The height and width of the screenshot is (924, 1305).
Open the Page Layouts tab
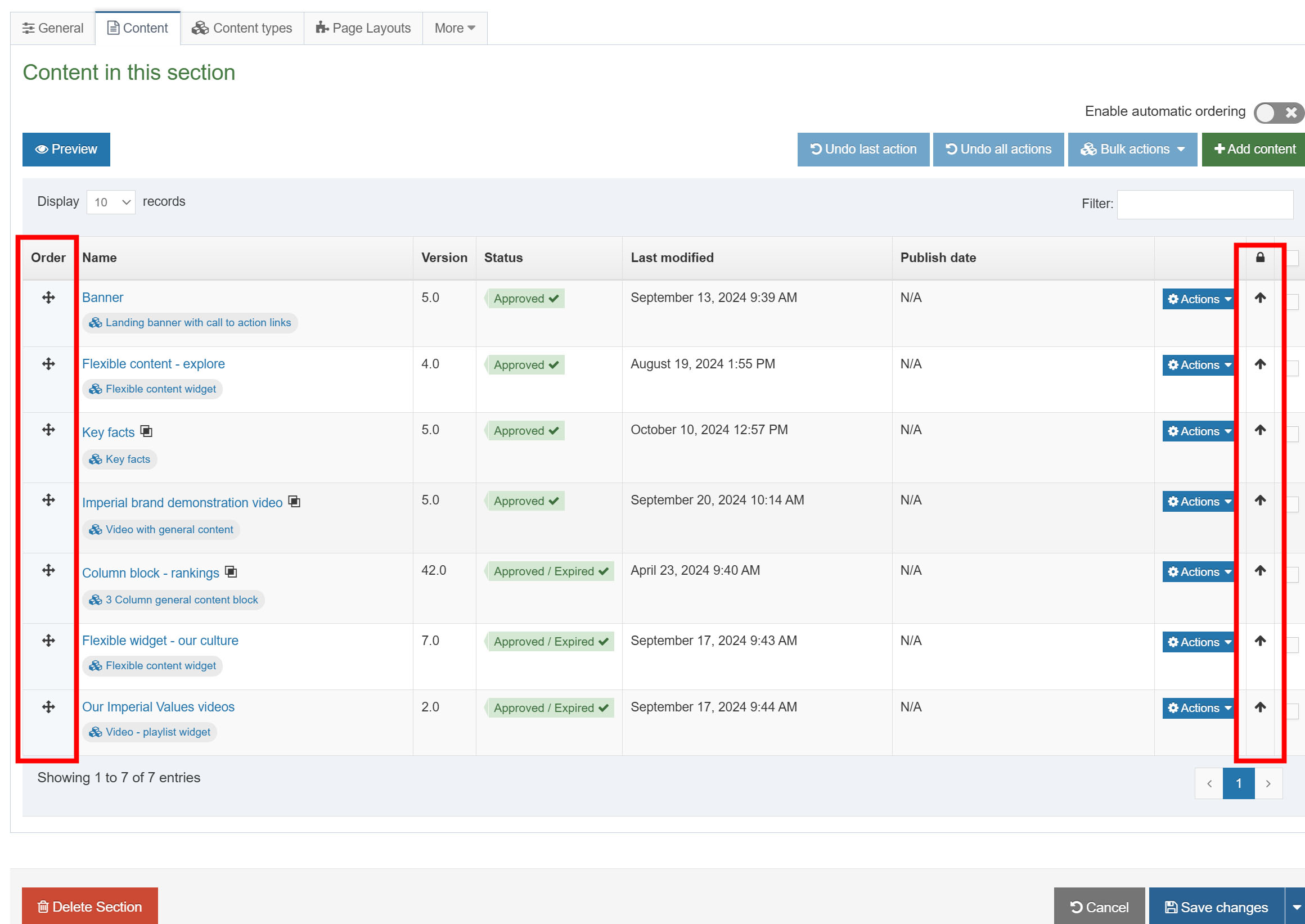(364, 29)
